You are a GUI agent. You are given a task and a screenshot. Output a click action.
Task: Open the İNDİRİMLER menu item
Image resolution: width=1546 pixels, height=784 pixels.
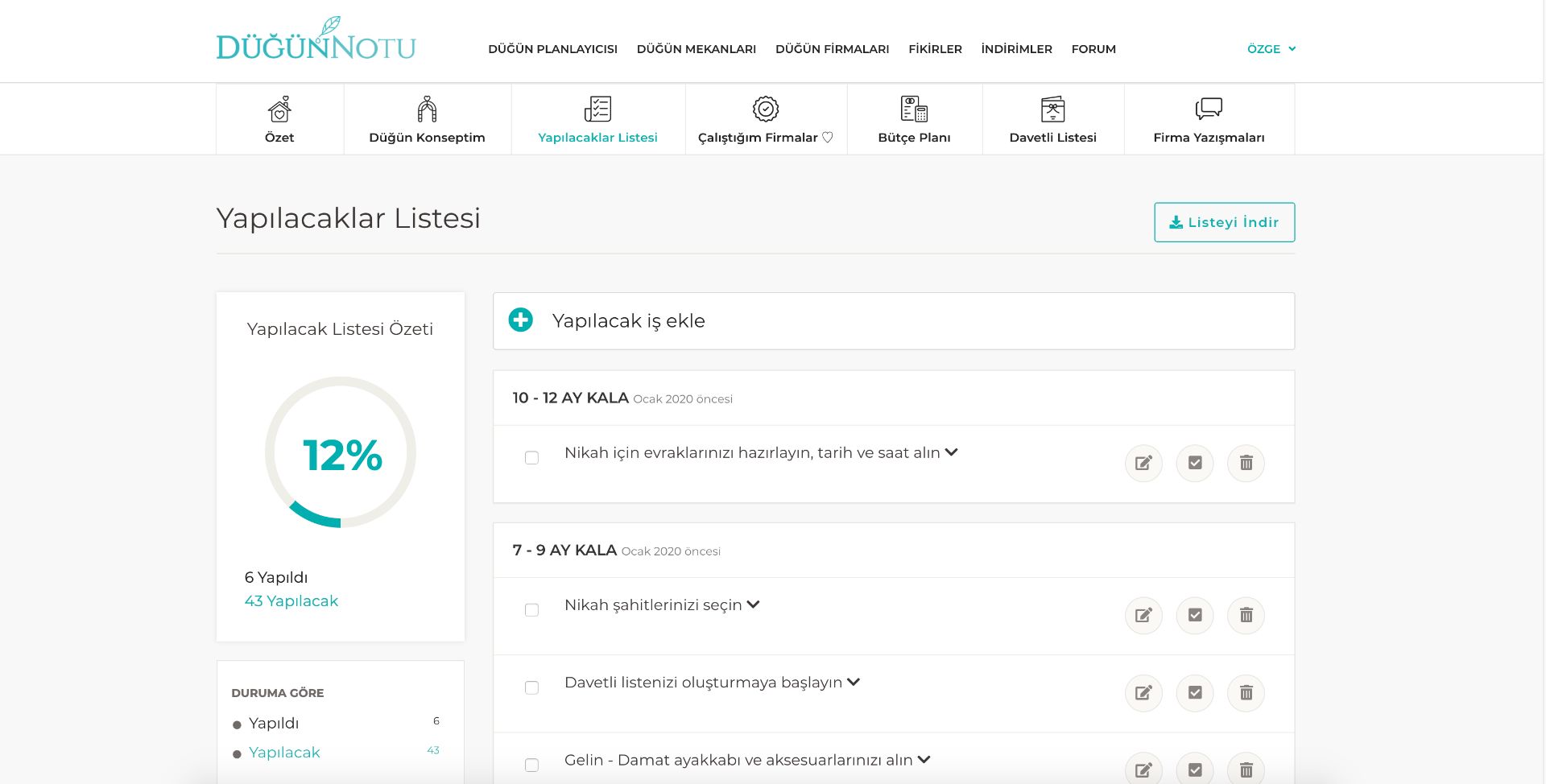1016,49
